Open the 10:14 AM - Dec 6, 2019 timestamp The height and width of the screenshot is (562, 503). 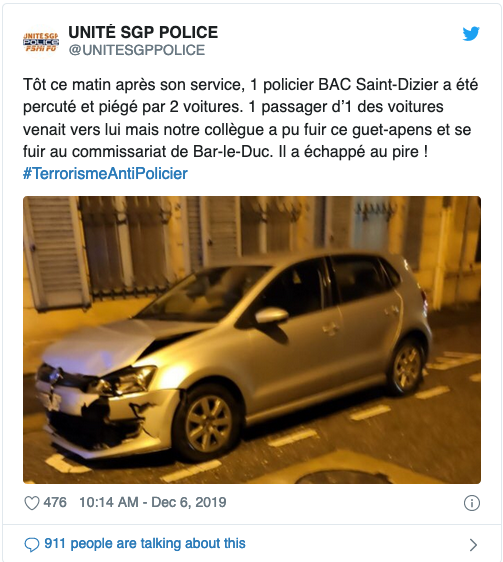click(153, 503)
